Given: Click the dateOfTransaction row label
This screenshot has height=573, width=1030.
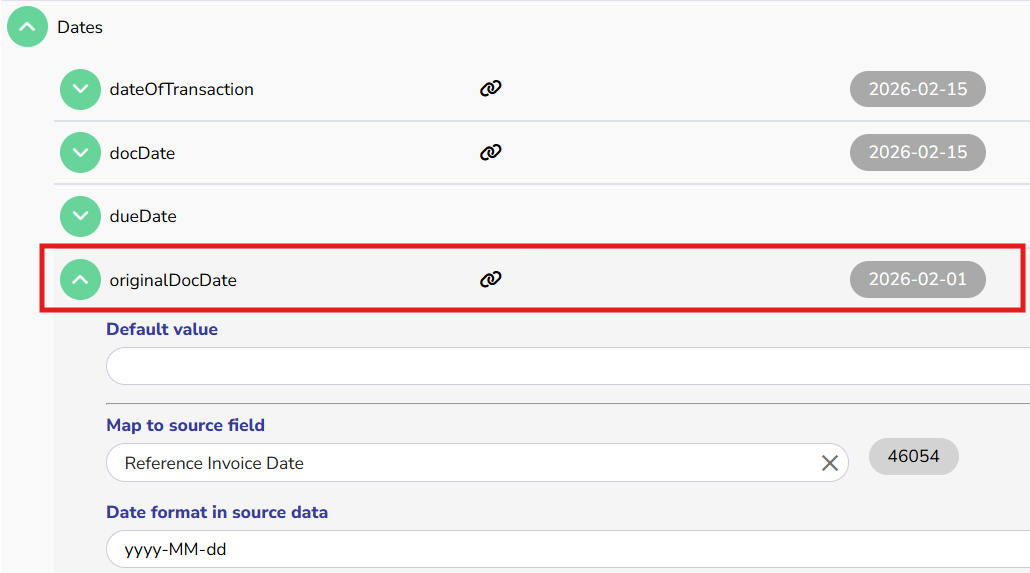Looking at the screenshot, I should 181,89.
